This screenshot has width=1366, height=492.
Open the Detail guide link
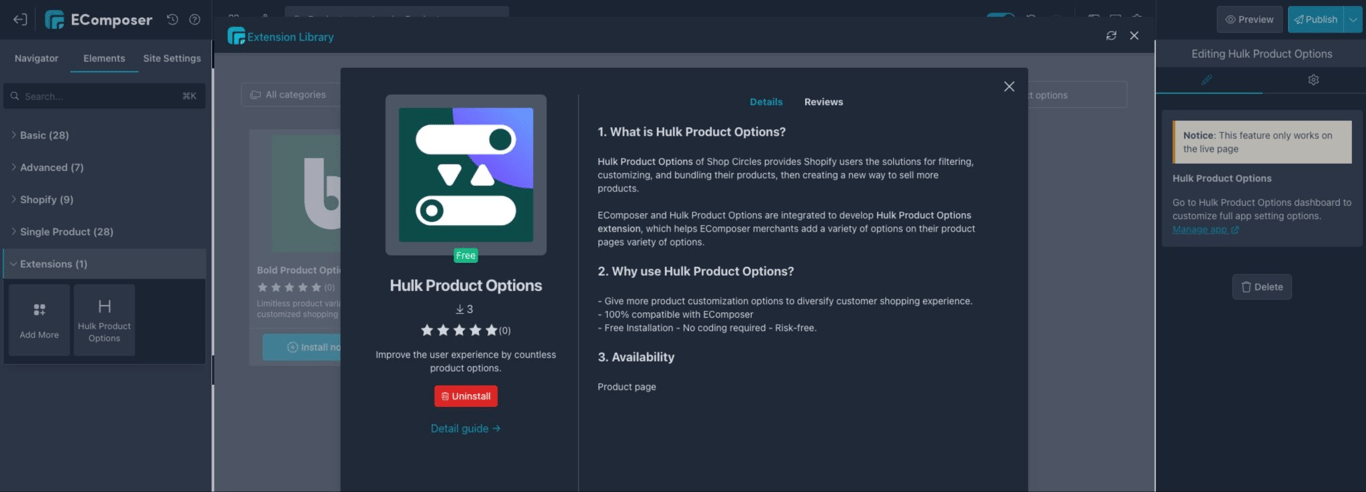tap(466, 428)
